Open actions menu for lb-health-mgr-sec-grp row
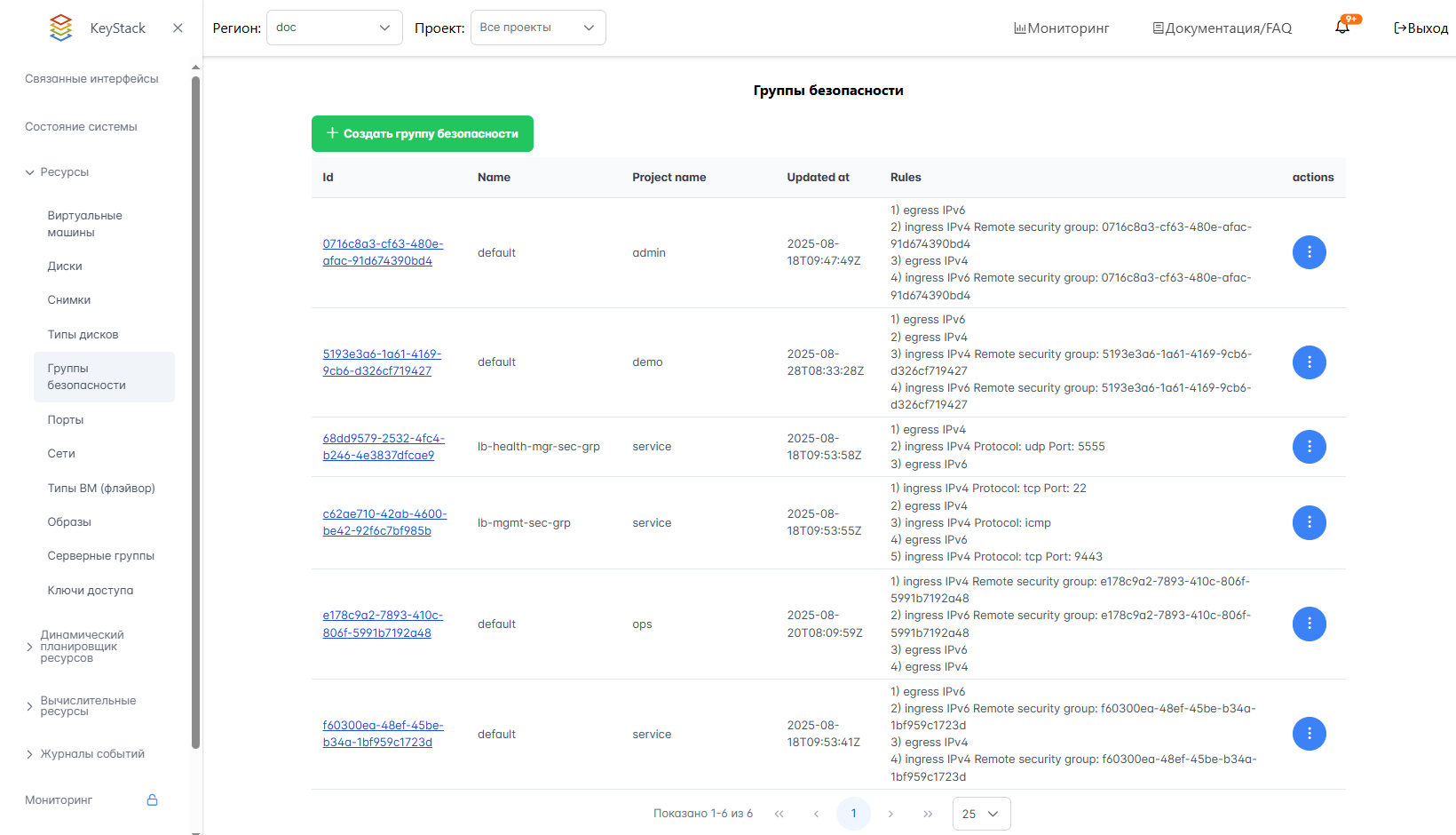The height and width of the screenshot is (835, 1456). 1309,447
